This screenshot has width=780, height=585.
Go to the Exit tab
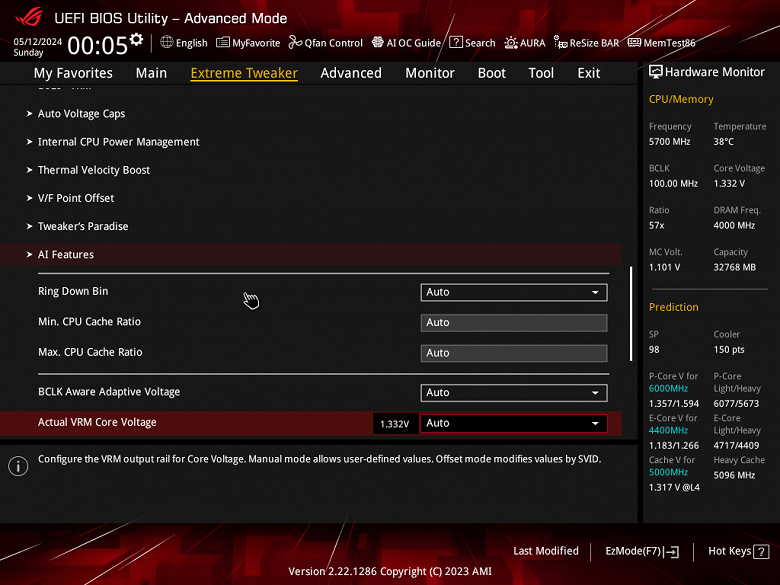pos(588,73)
